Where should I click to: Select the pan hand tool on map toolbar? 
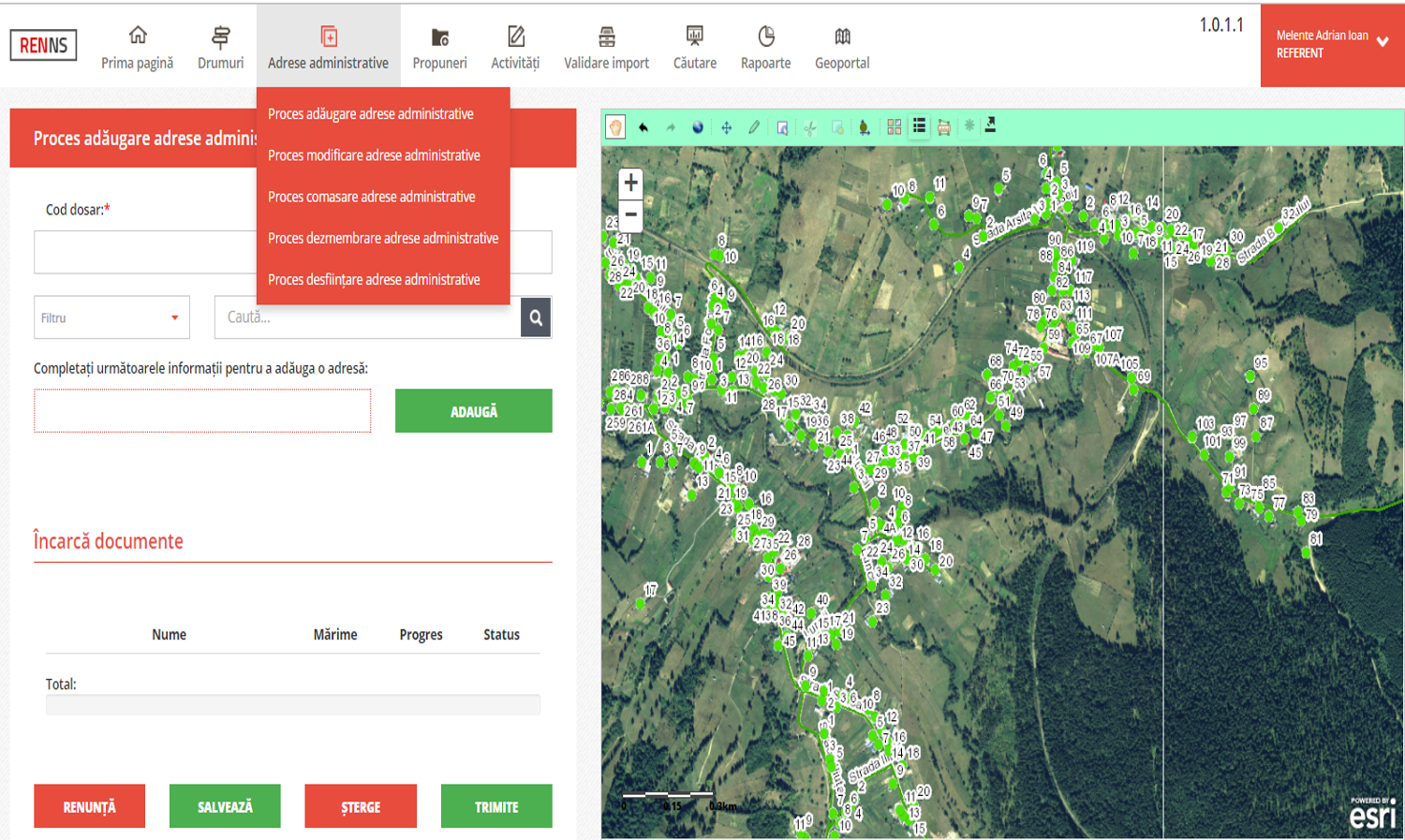click(x=615, y=127)
